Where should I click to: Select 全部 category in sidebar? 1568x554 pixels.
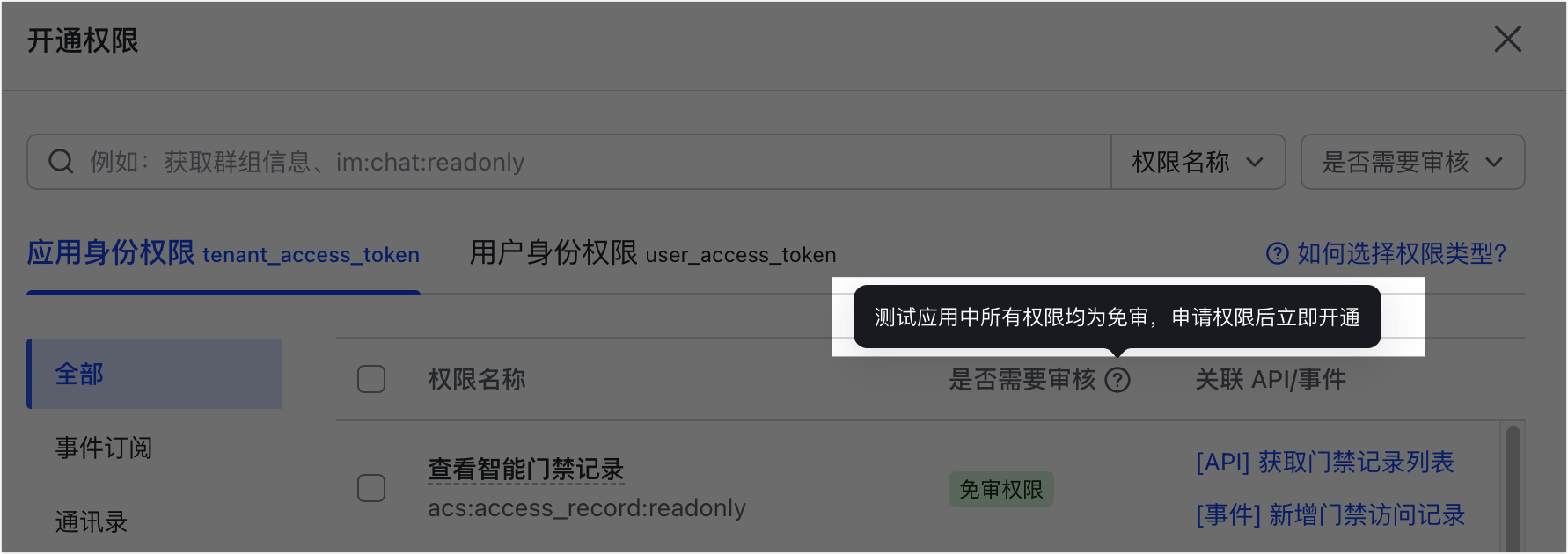[155, 374]
